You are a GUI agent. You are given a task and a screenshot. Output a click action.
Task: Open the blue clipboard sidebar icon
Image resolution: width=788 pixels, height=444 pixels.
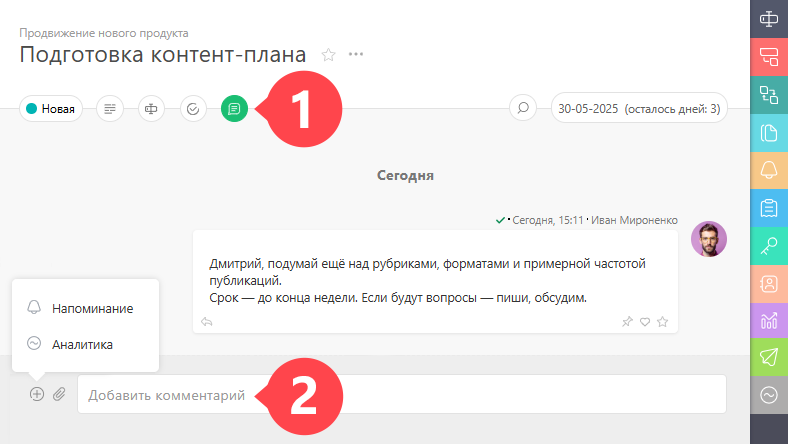[x=769, y=208]
